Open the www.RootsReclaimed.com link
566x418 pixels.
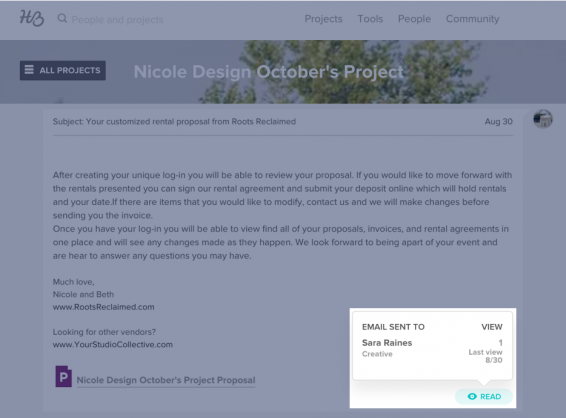(x=104, y=307)
